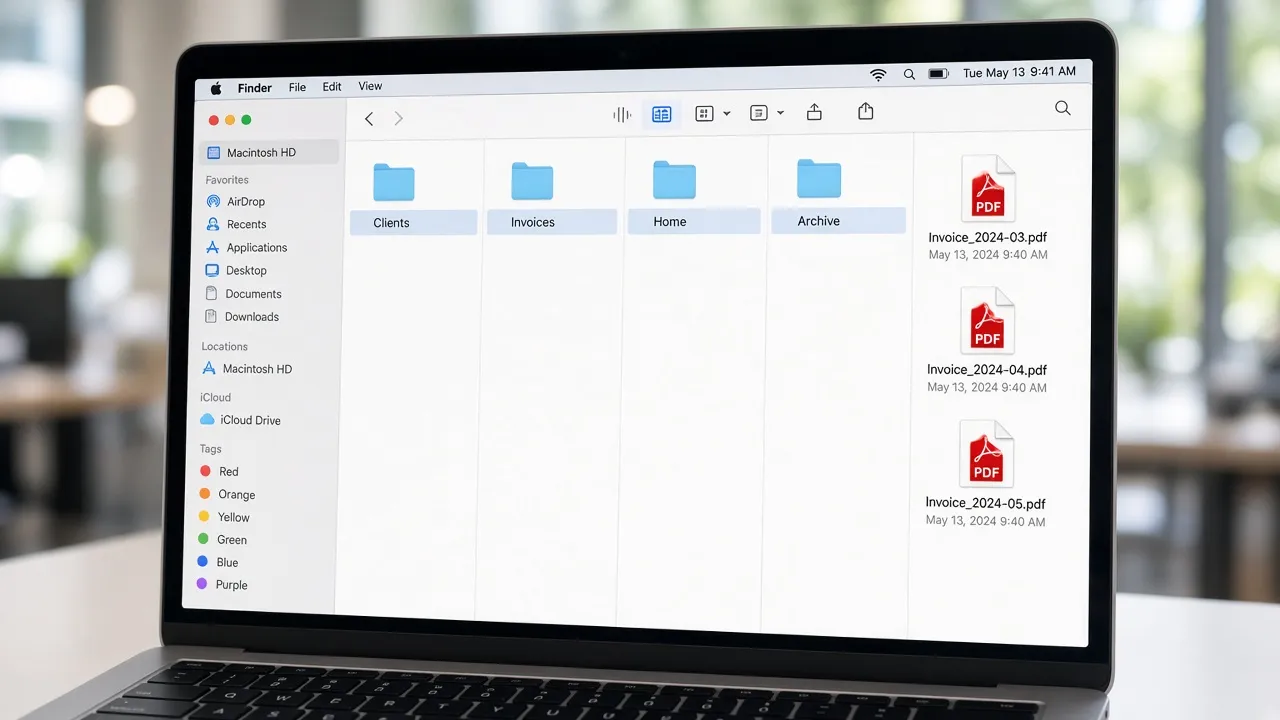Expand the arrow beside the list icon
Viewport: 1280px width, 720px height.
point(781,113)
